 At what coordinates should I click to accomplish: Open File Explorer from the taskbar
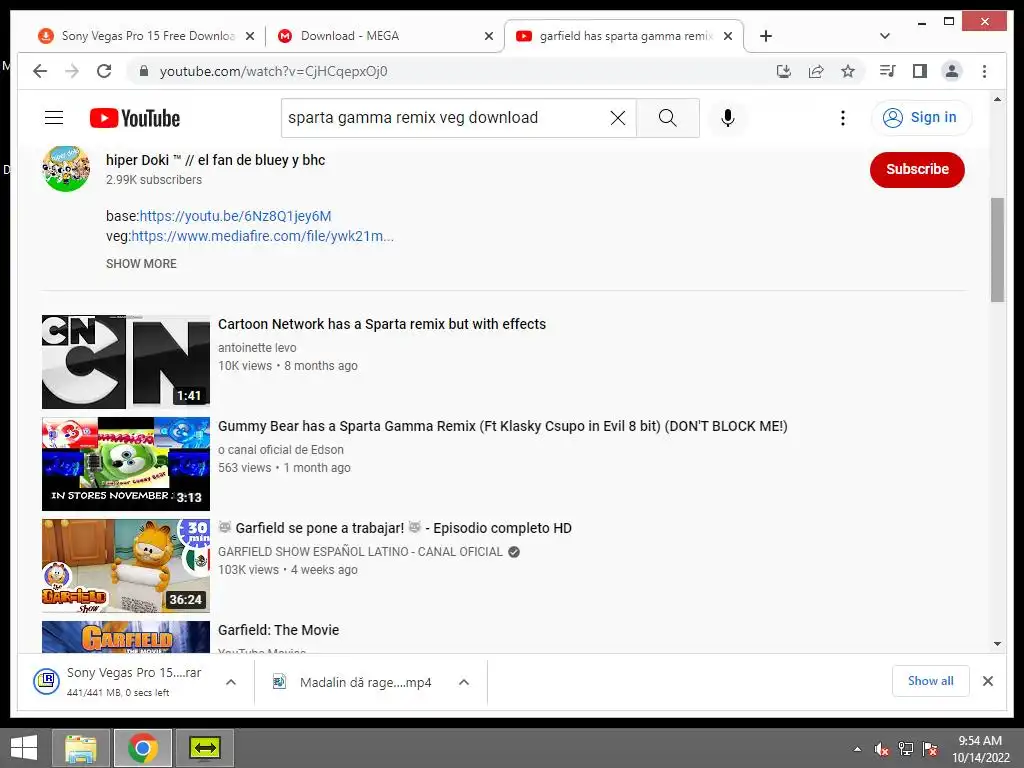pyautogui.click(x=80, y=748)
